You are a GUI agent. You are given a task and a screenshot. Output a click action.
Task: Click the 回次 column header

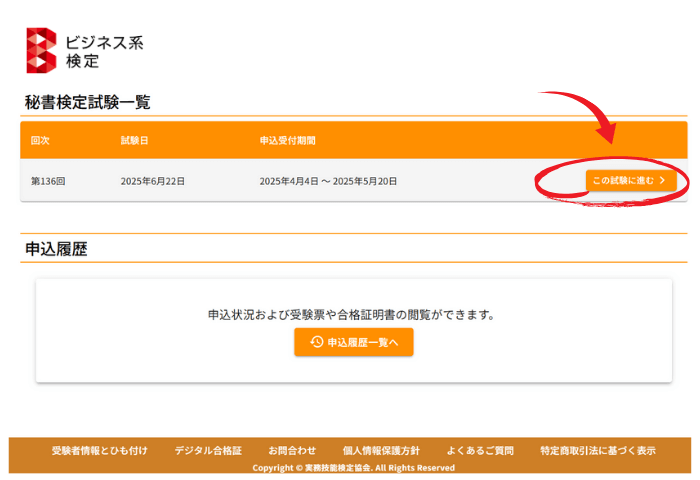tap(40, 141)
